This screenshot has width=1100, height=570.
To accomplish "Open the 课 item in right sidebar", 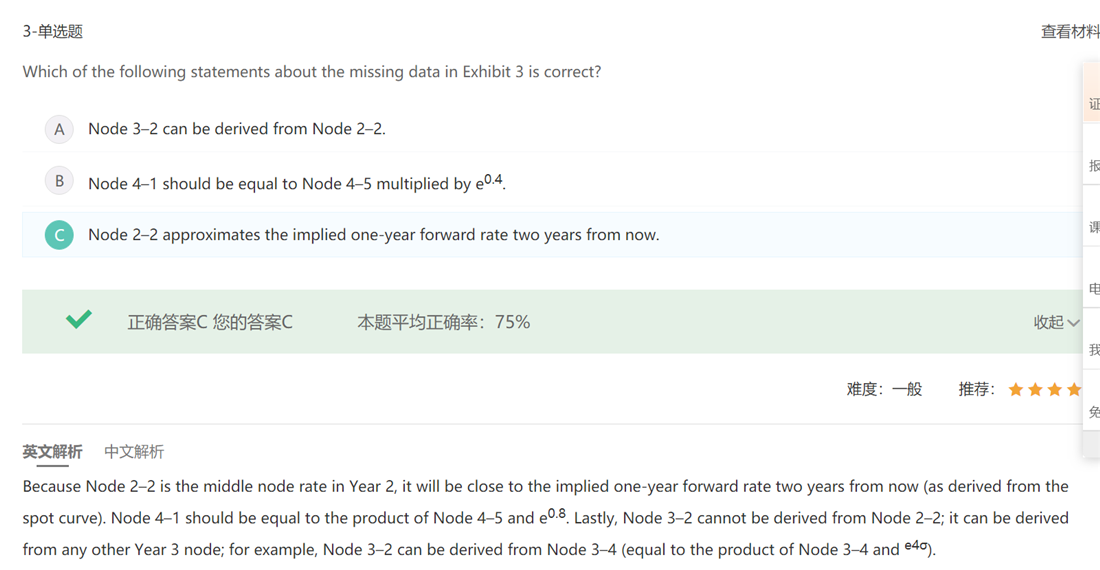I will [1093, 227].
